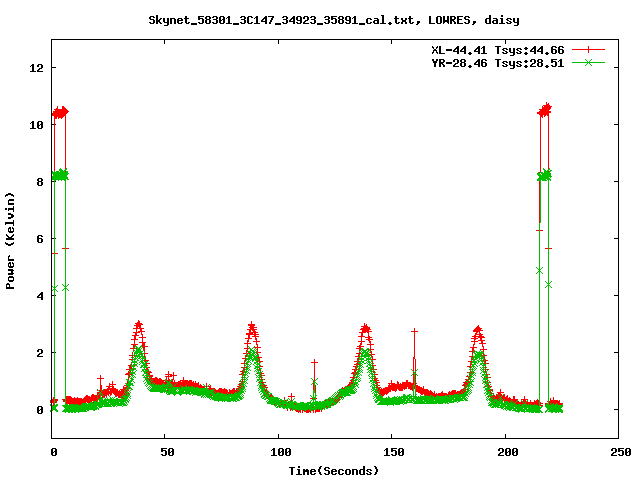
Task: Click the red peak near 88 seconds
Action: [x=252, y=326]
